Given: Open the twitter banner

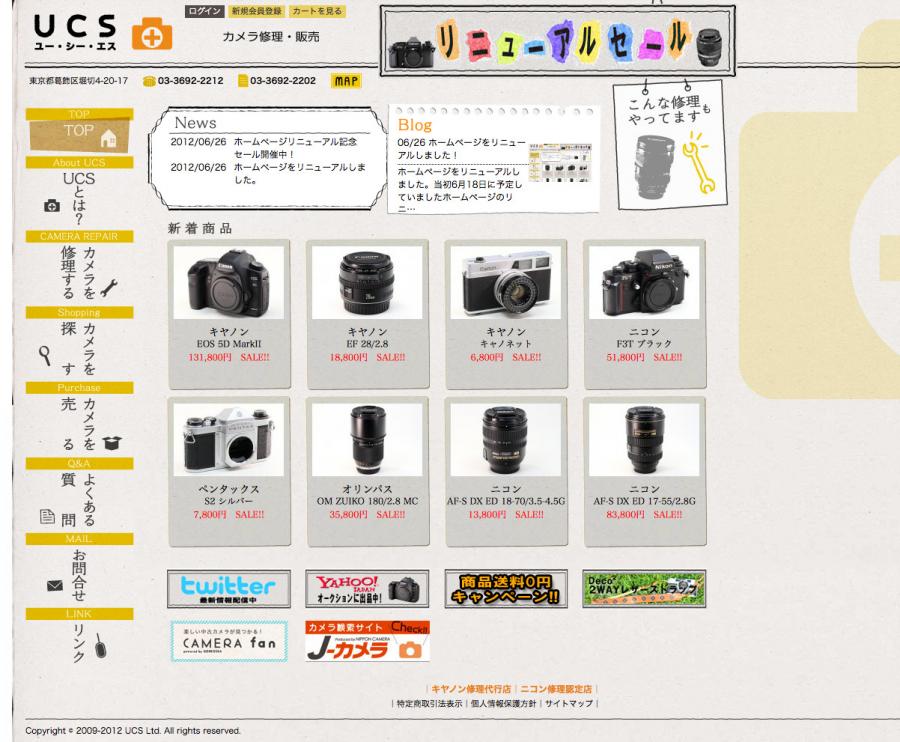Looking at the screenshot, I should pyautogui.click(x=228, y=589).
